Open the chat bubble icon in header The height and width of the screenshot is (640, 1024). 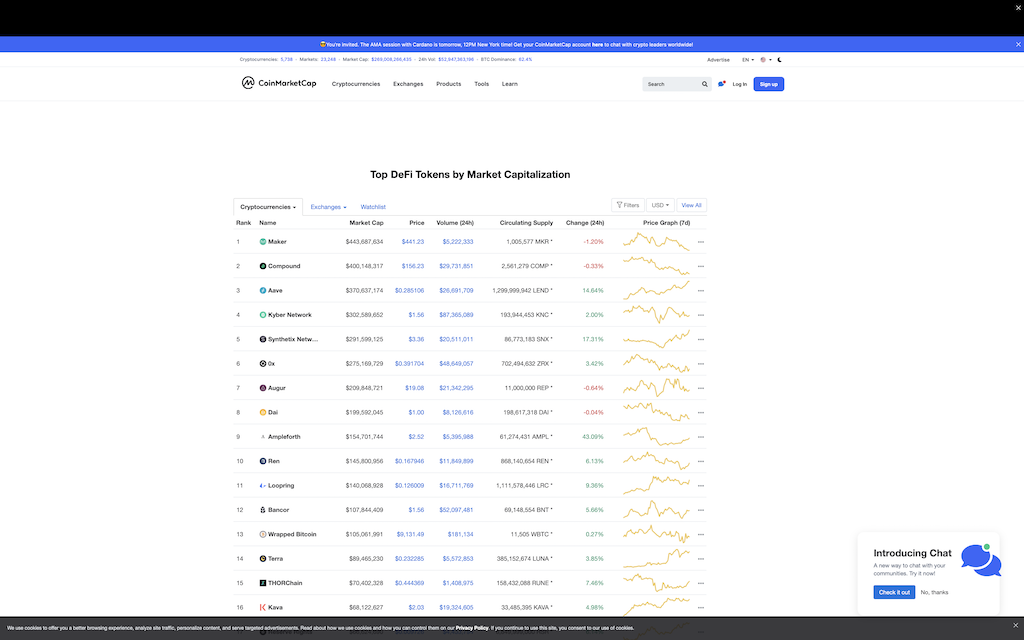[722, 84]
